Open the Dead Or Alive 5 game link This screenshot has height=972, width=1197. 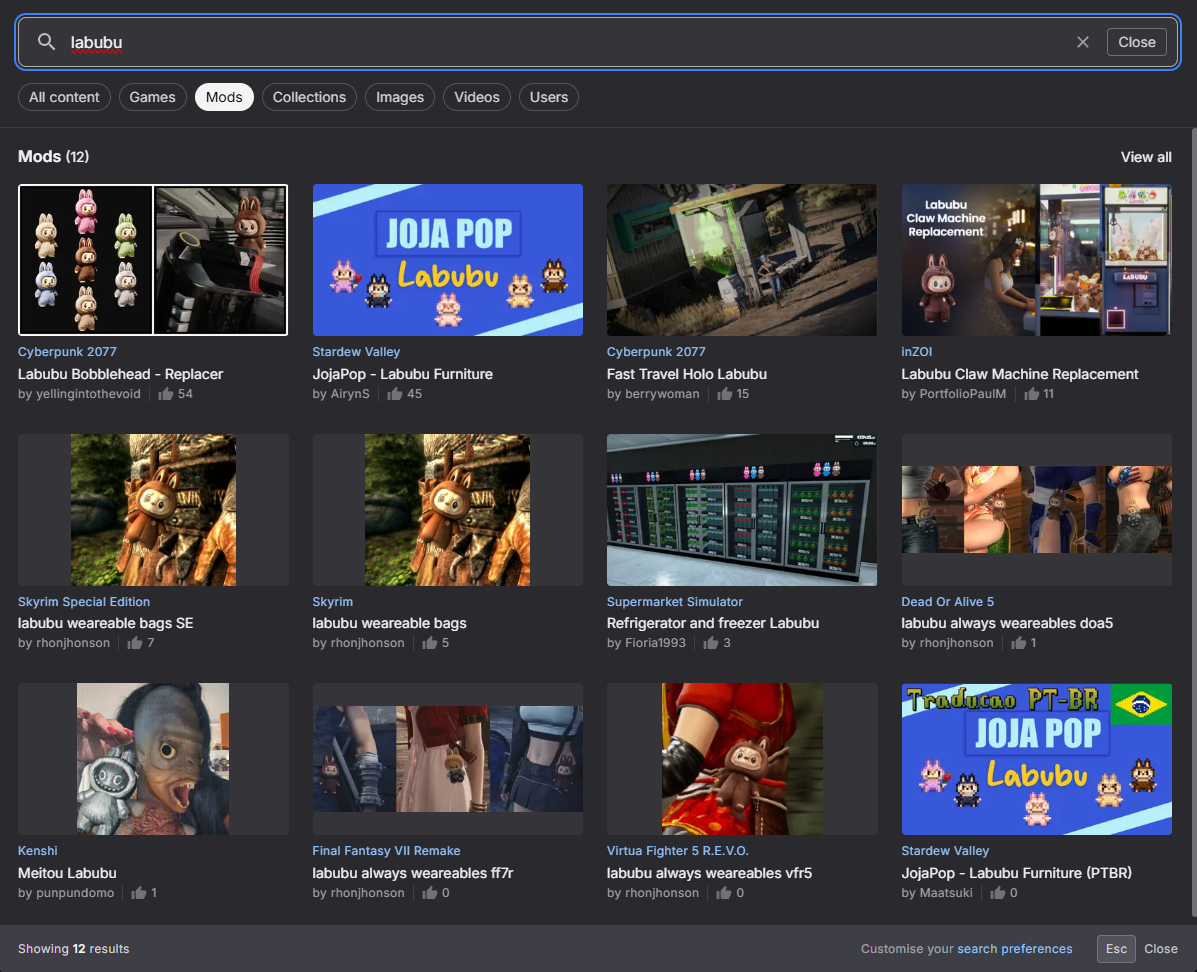click(x=947, y=602)
